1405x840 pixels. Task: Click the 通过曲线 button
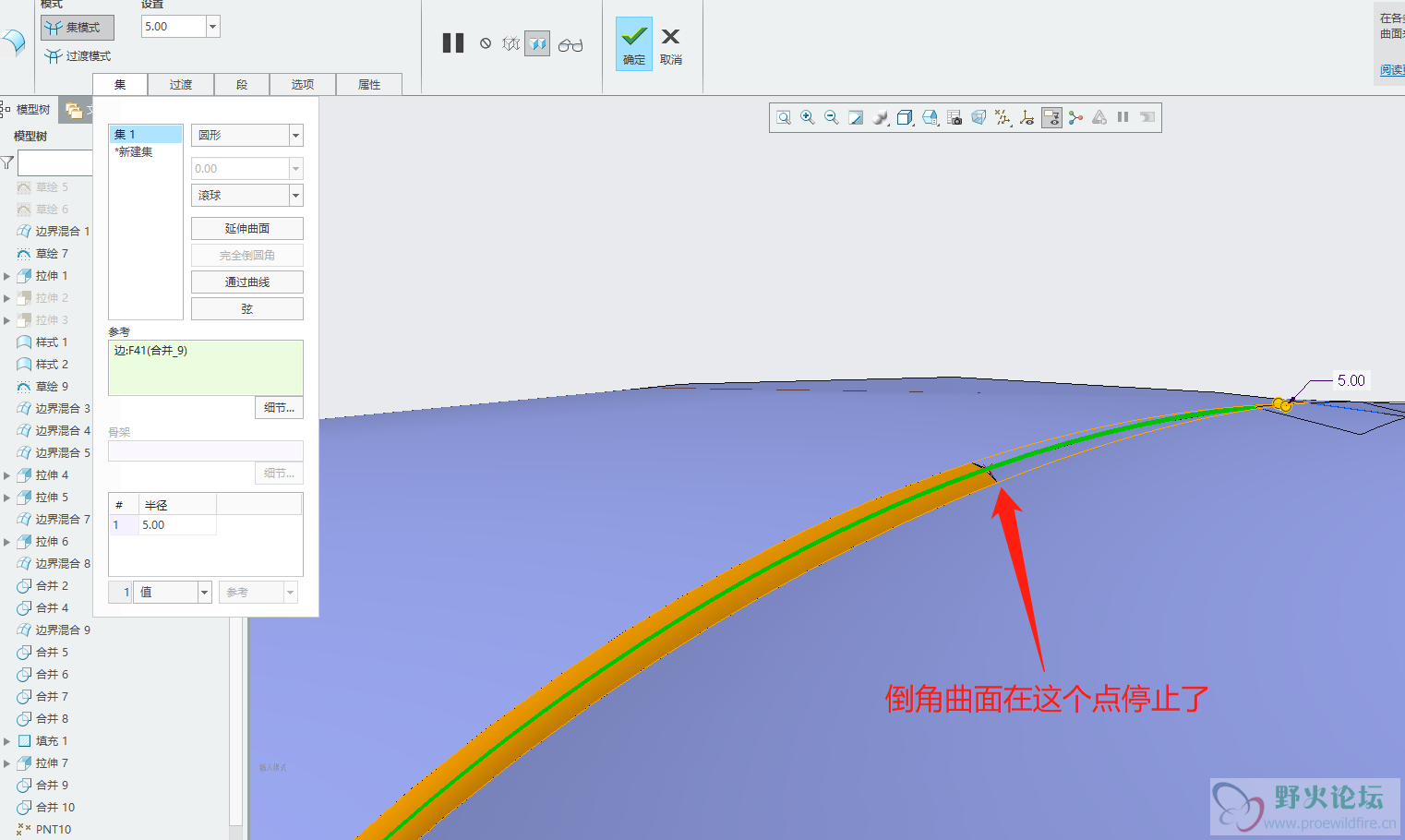click(247, 282)
